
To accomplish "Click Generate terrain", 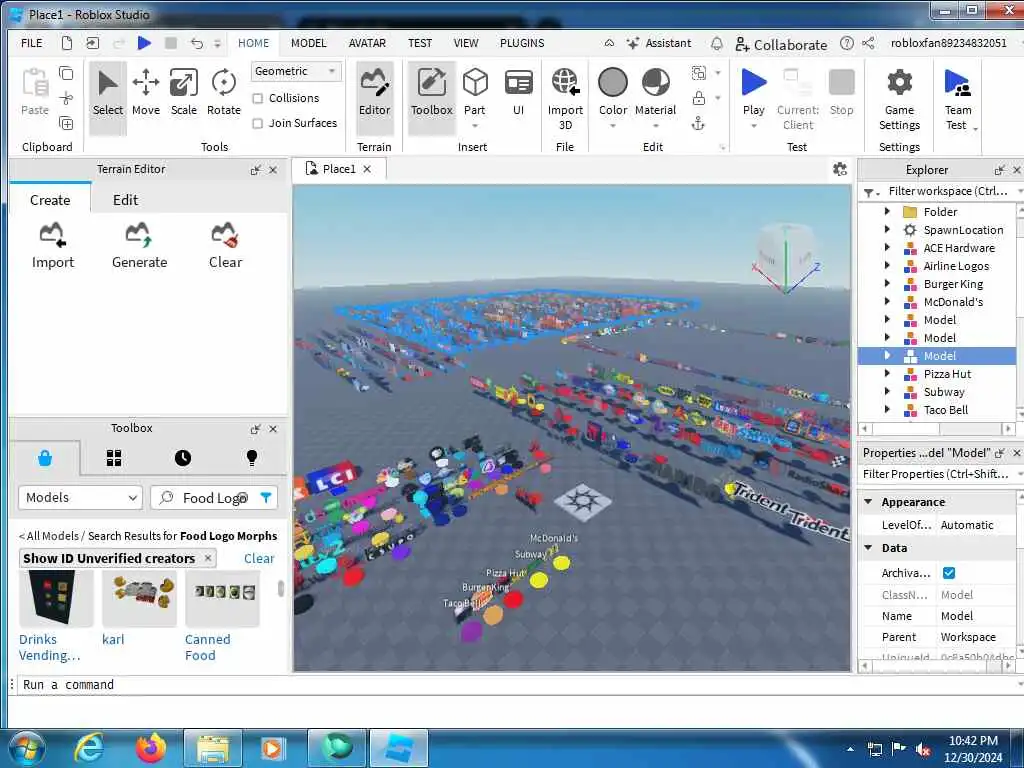I will point(139,246).
